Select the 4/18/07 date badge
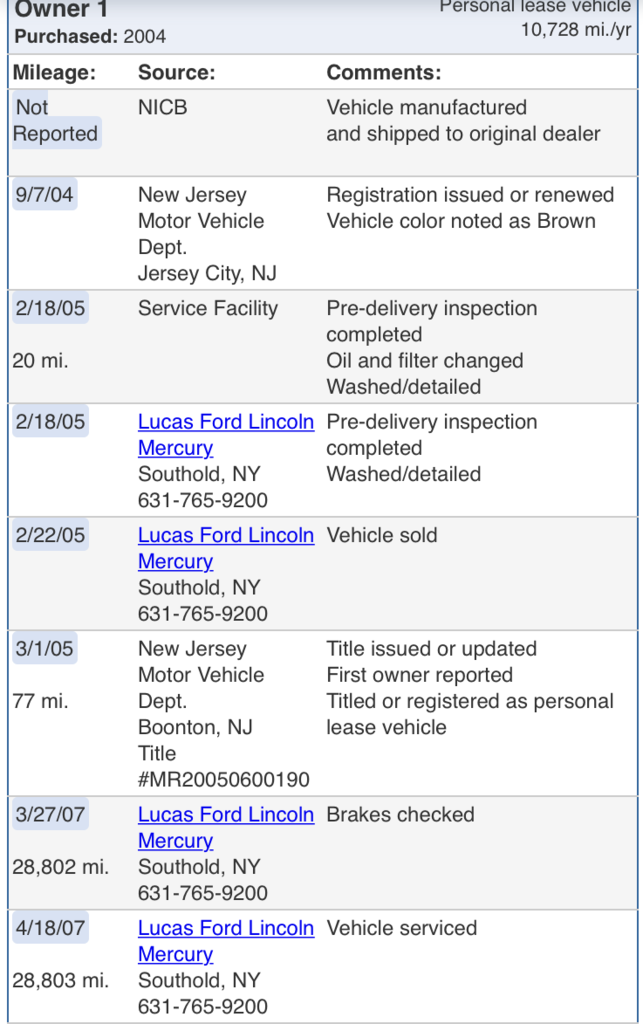This screenshot has width=643, height=1024. (50, 929)
